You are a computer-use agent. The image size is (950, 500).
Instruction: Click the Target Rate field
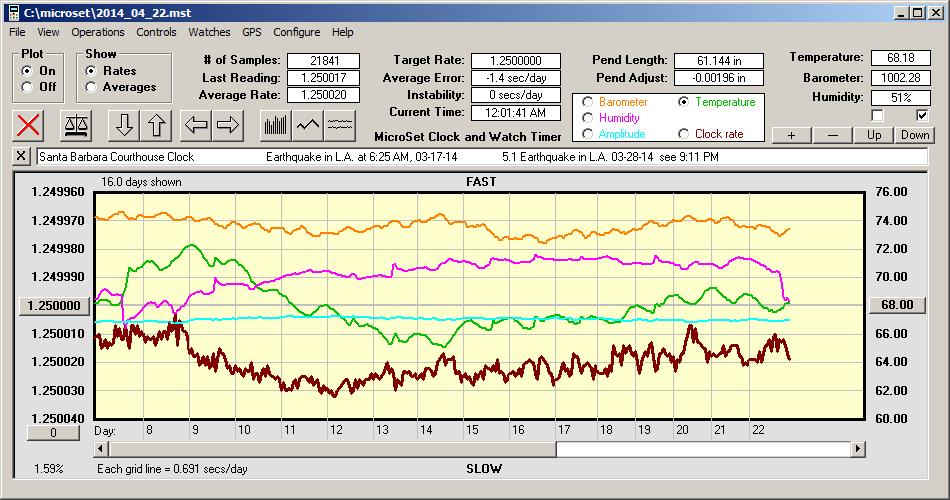point(516,61)
